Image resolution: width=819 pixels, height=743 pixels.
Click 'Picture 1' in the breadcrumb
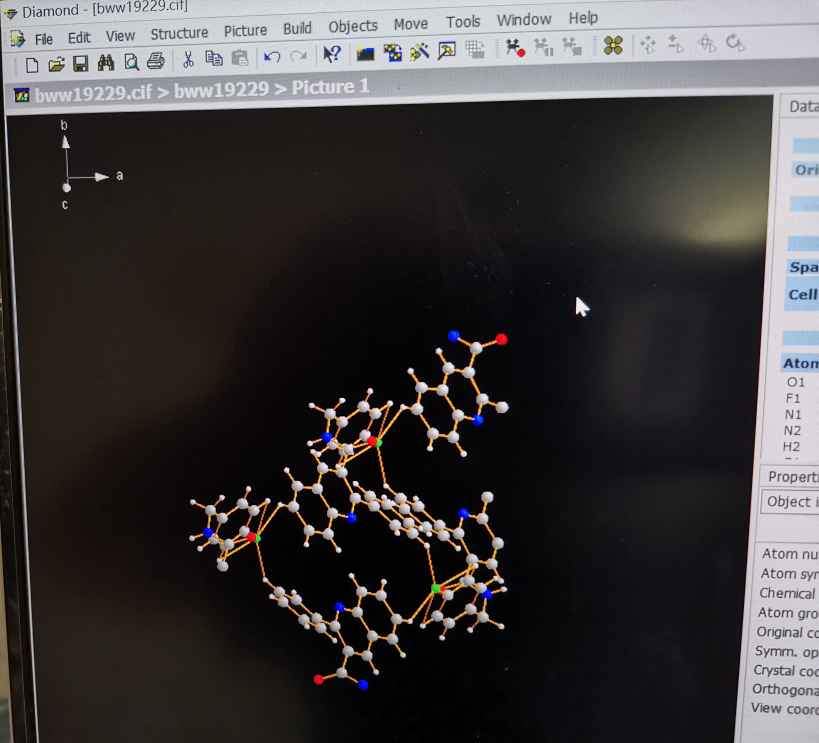coord(330,87)
